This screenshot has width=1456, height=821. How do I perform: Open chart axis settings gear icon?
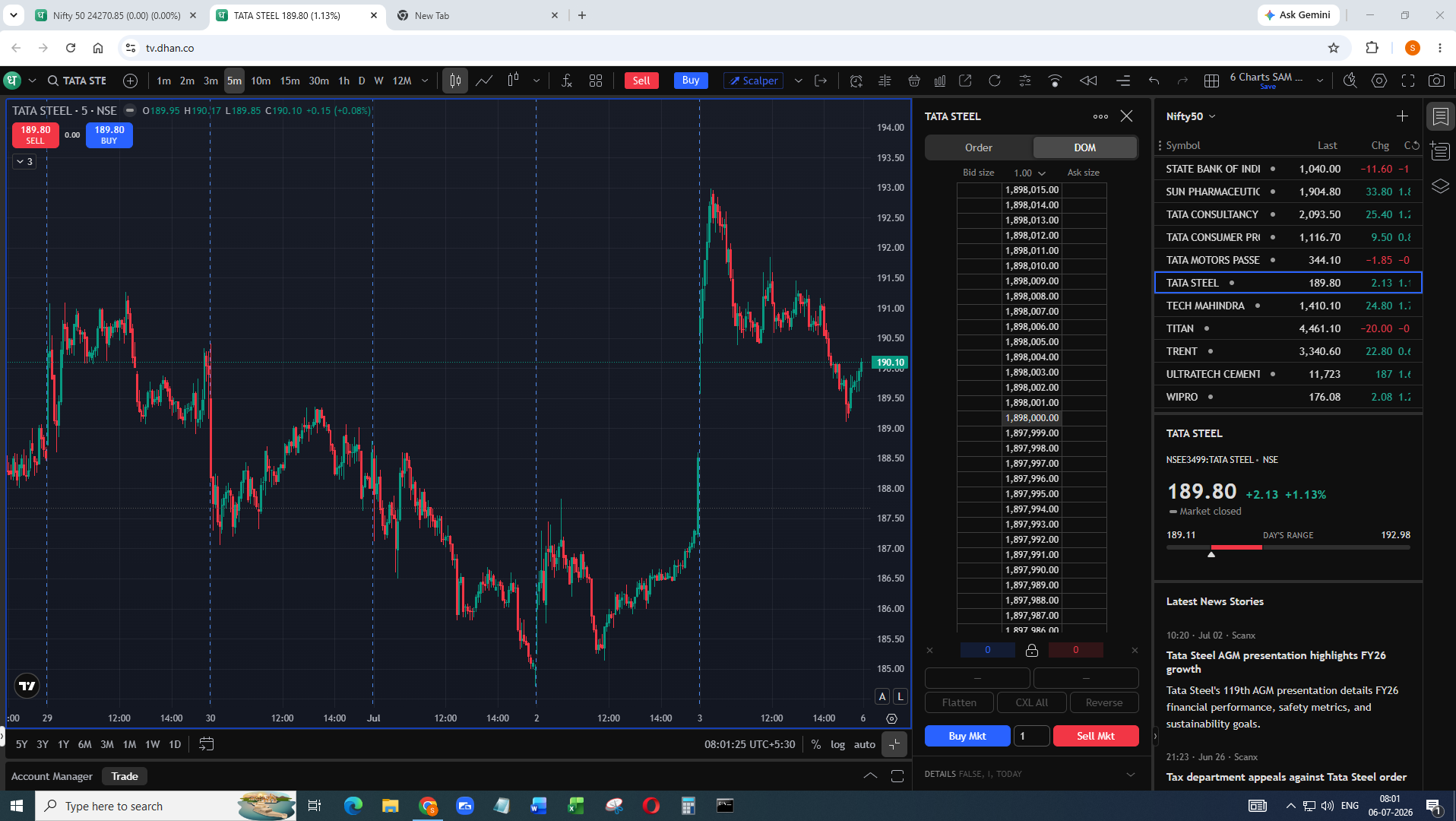pos(891,718)
